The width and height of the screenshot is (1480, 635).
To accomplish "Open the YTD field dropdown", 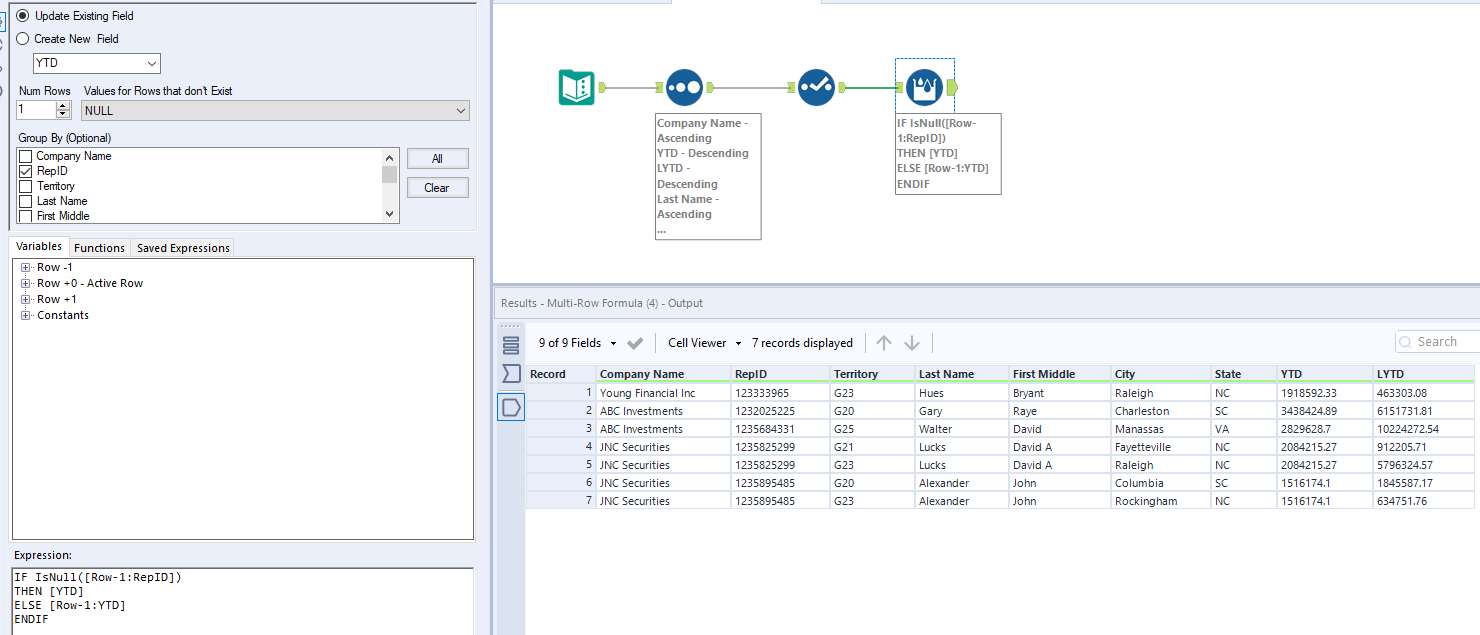I will 96,64.
